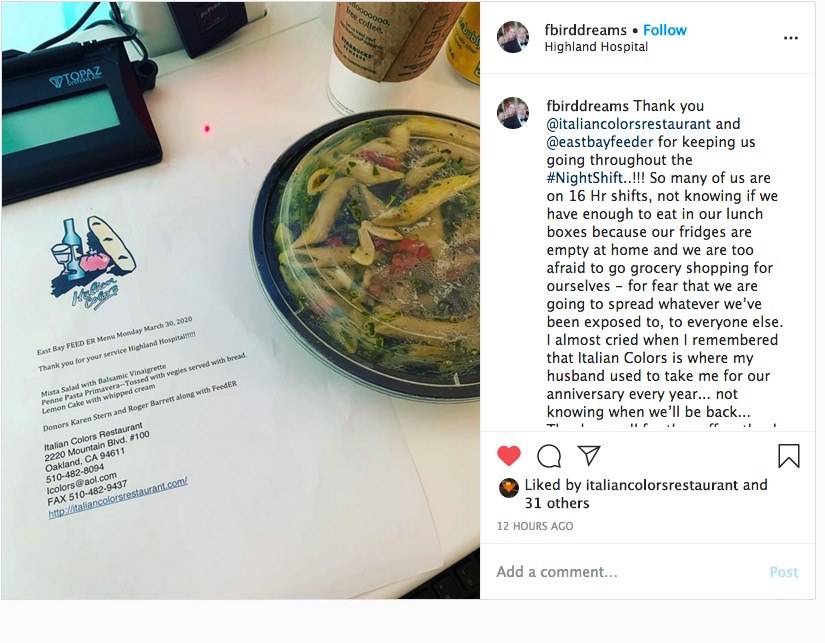The width and height of the screenshot is (825, 643).
Task: View the 31 others who liked
Action: click(x=557, y=503)
